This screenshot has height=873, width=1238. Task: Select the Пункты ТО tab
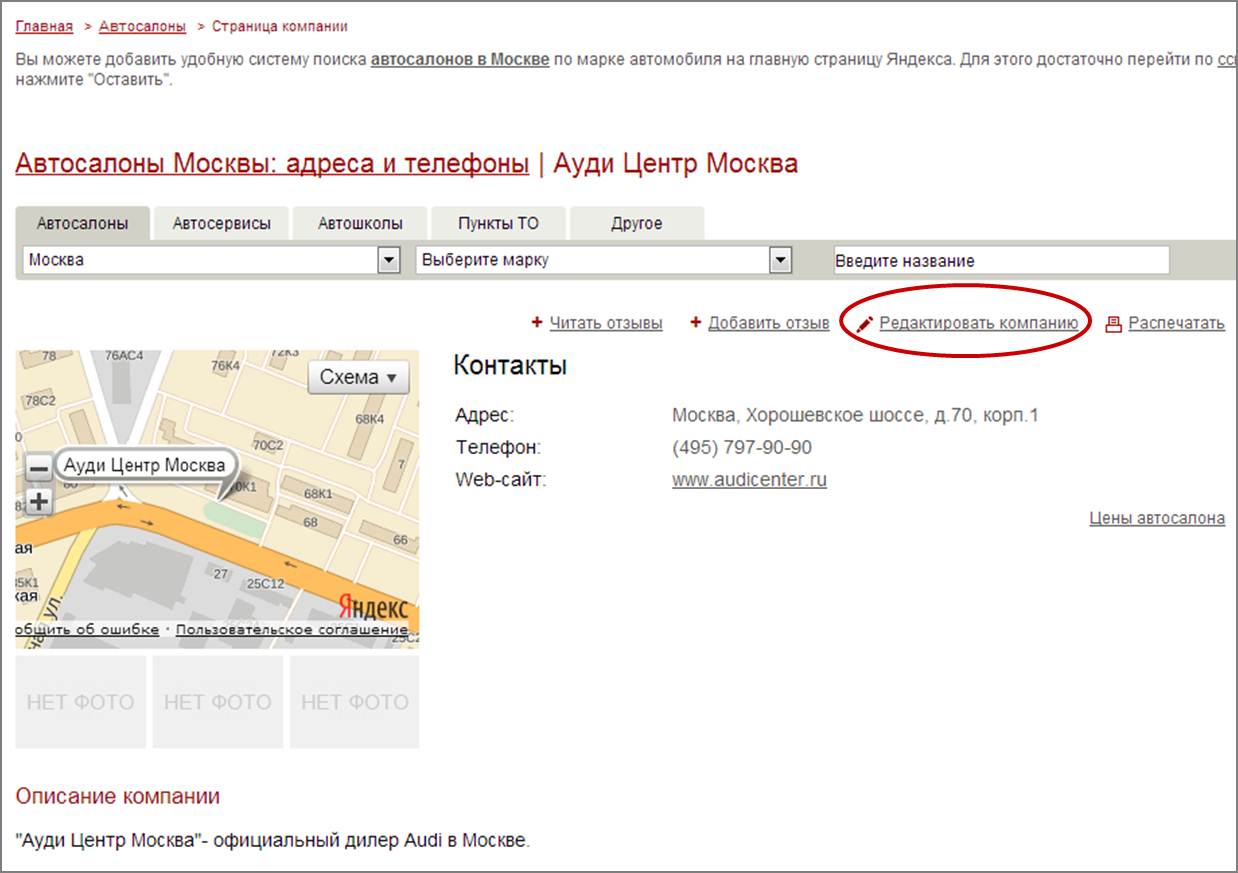pyautogui.click(x=498, y=224)
